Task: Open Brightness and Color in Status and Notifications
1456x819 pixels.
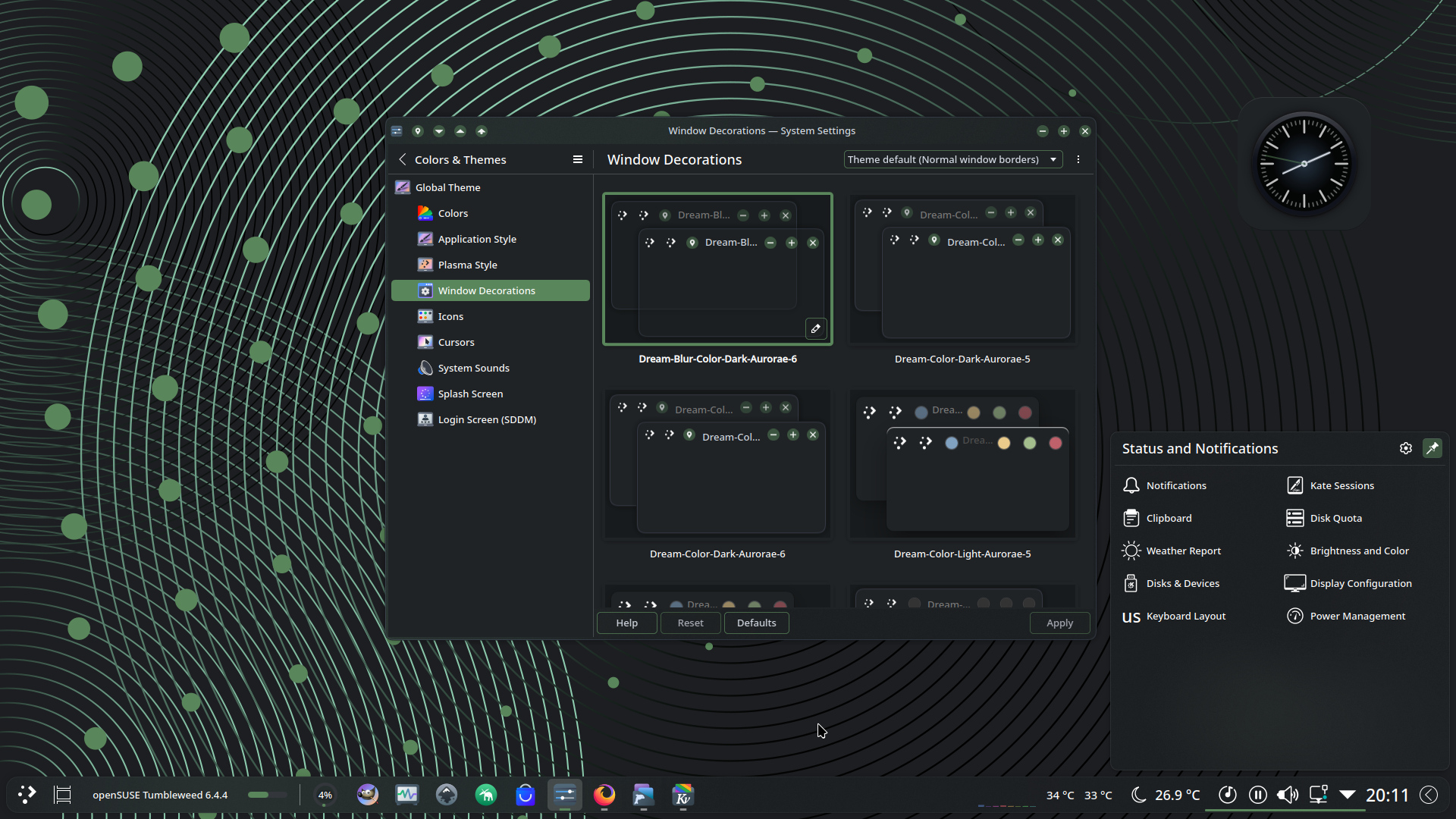Action: click(x=1348, y=551)
